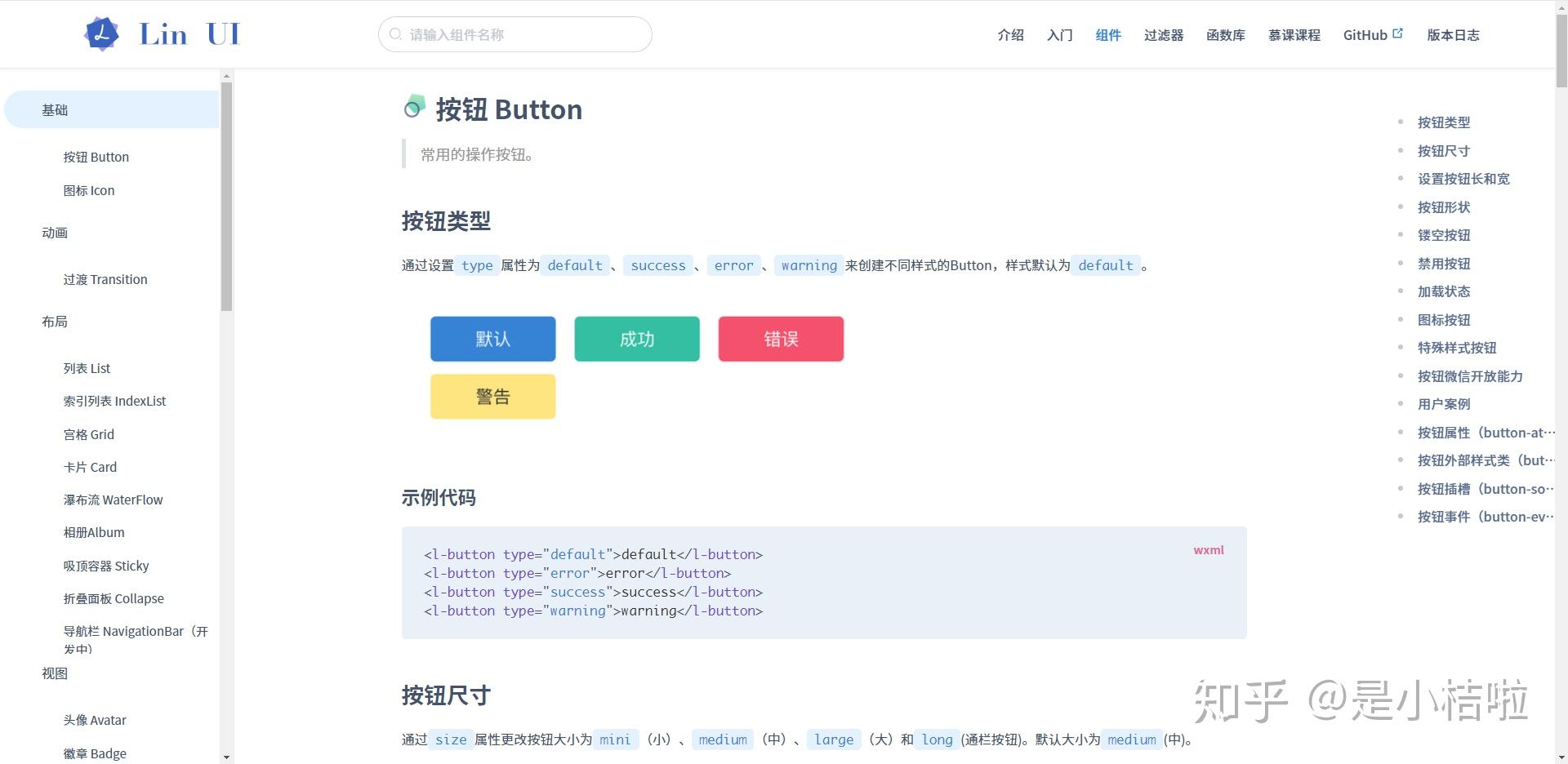This screenshot has height=764, width=1568.
Task: Click the red 错误 demo button
Action: coord(780,338)
